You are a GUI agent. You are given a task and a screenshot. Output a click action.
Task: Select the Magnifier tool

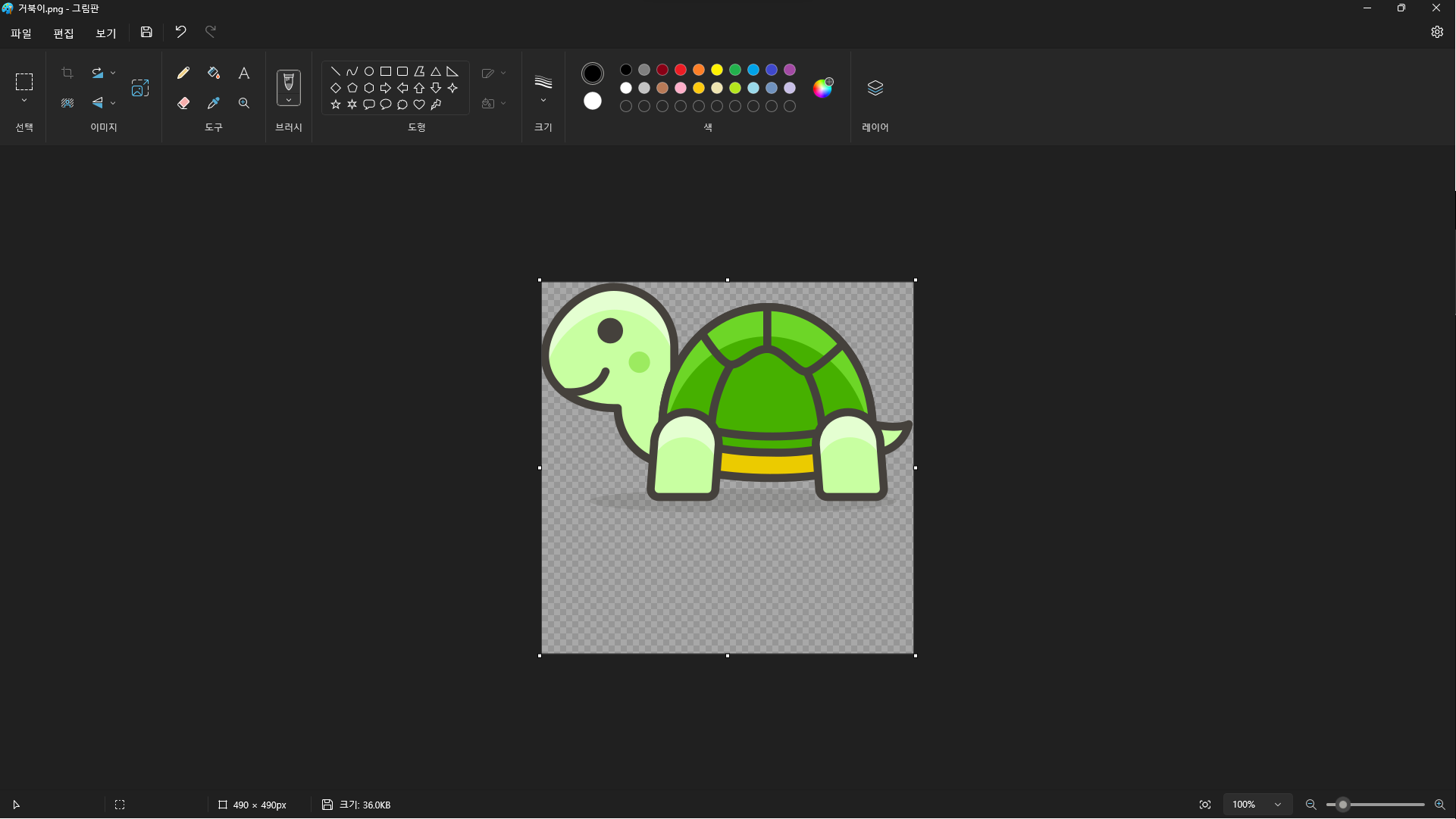(x=243, y=103)
